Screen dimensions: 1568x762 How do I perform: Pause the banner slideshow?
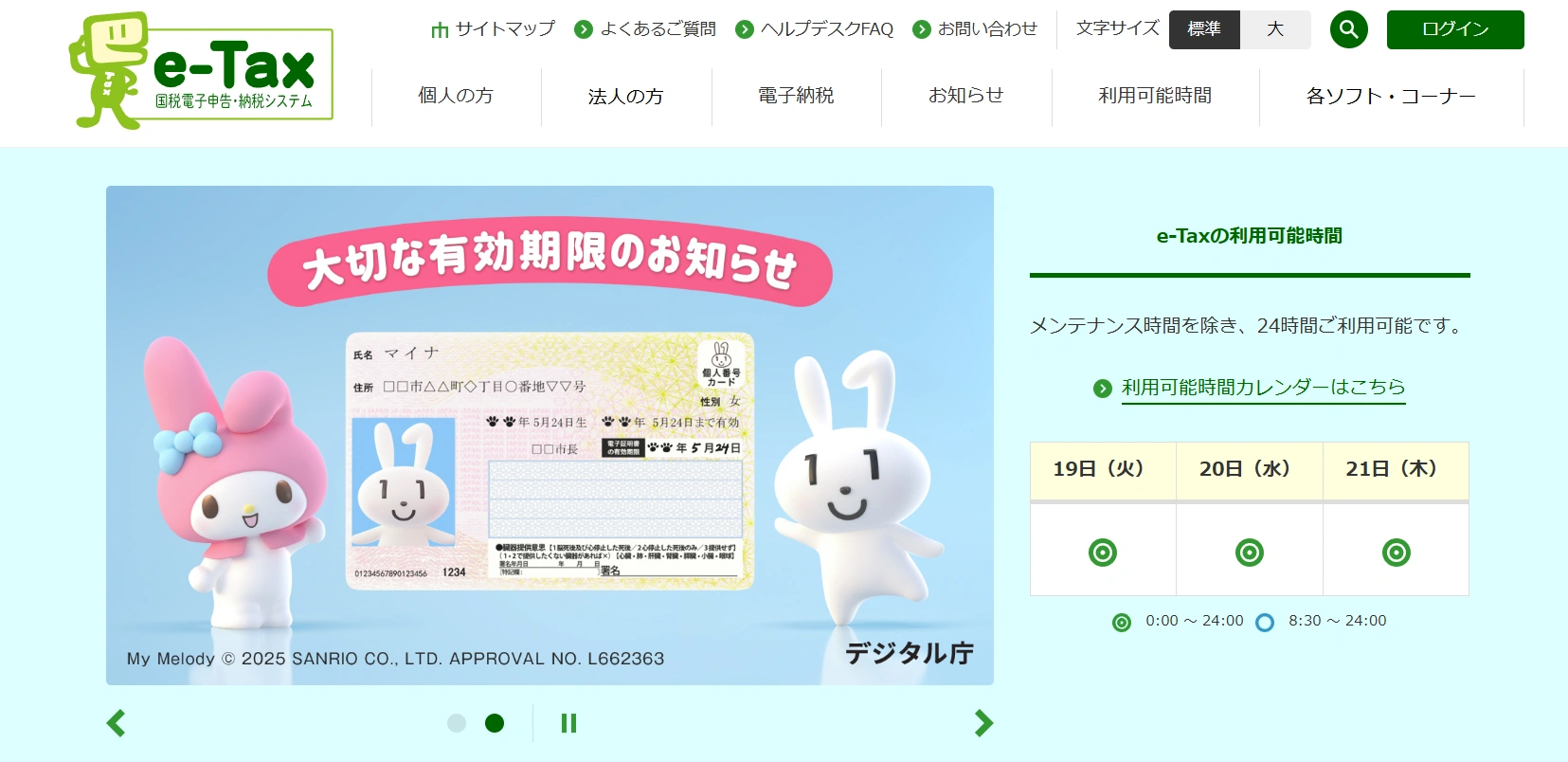pos(568,723)
